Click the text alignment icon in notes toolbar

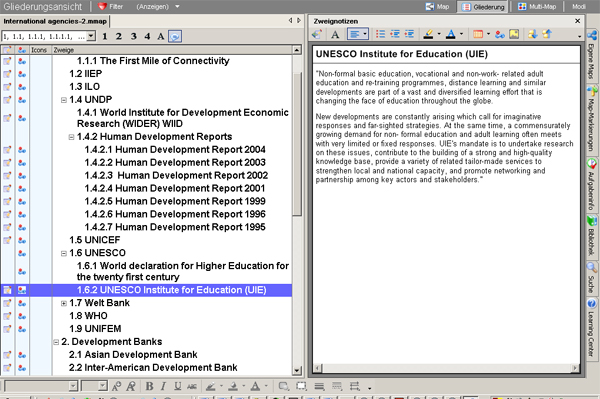[355, 34]
